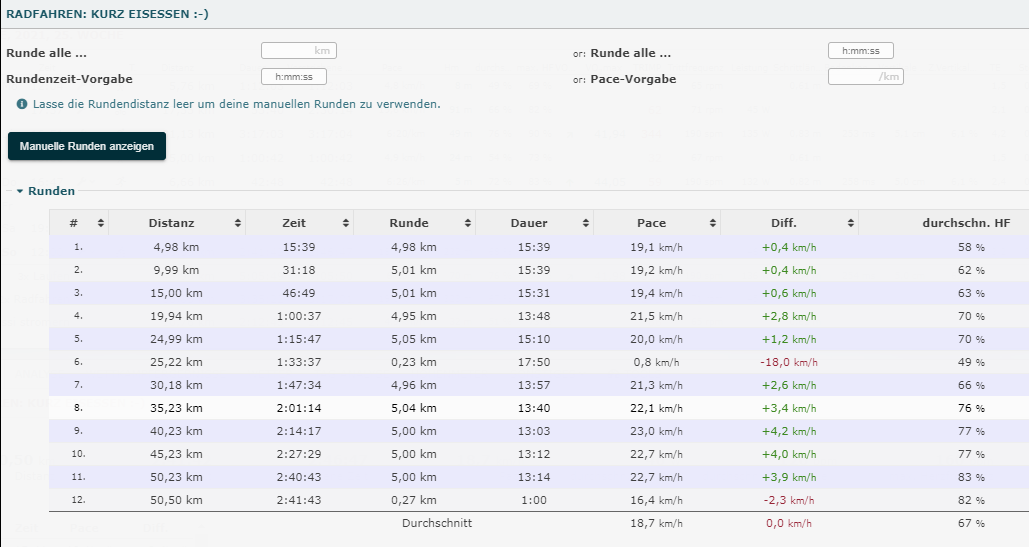Click the 'Radfahren: Kurz Eisessen' title
Image resolution: width=1029 pixels, height=547 pixels.
click(x=107, y=14)
